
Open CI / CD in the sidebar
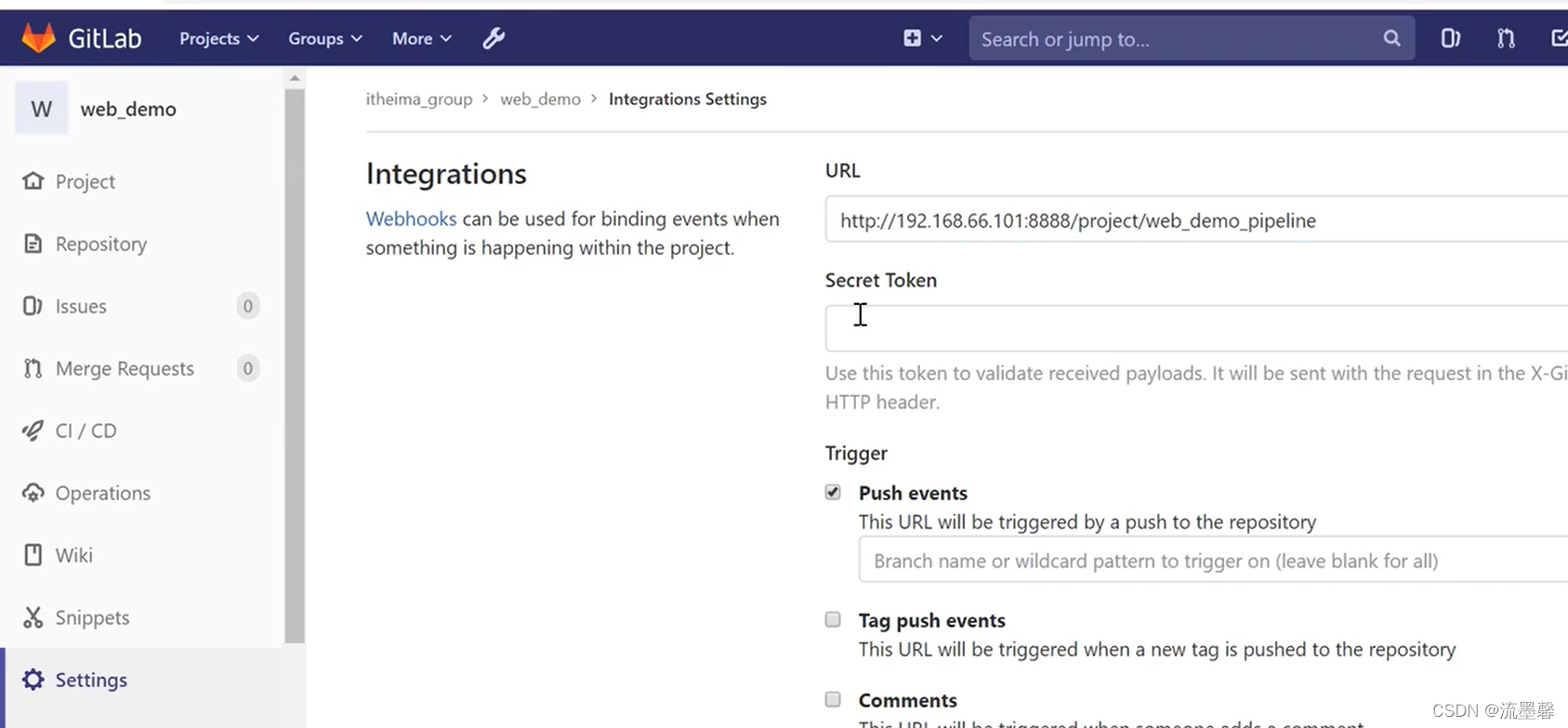(x=86, y=430)
